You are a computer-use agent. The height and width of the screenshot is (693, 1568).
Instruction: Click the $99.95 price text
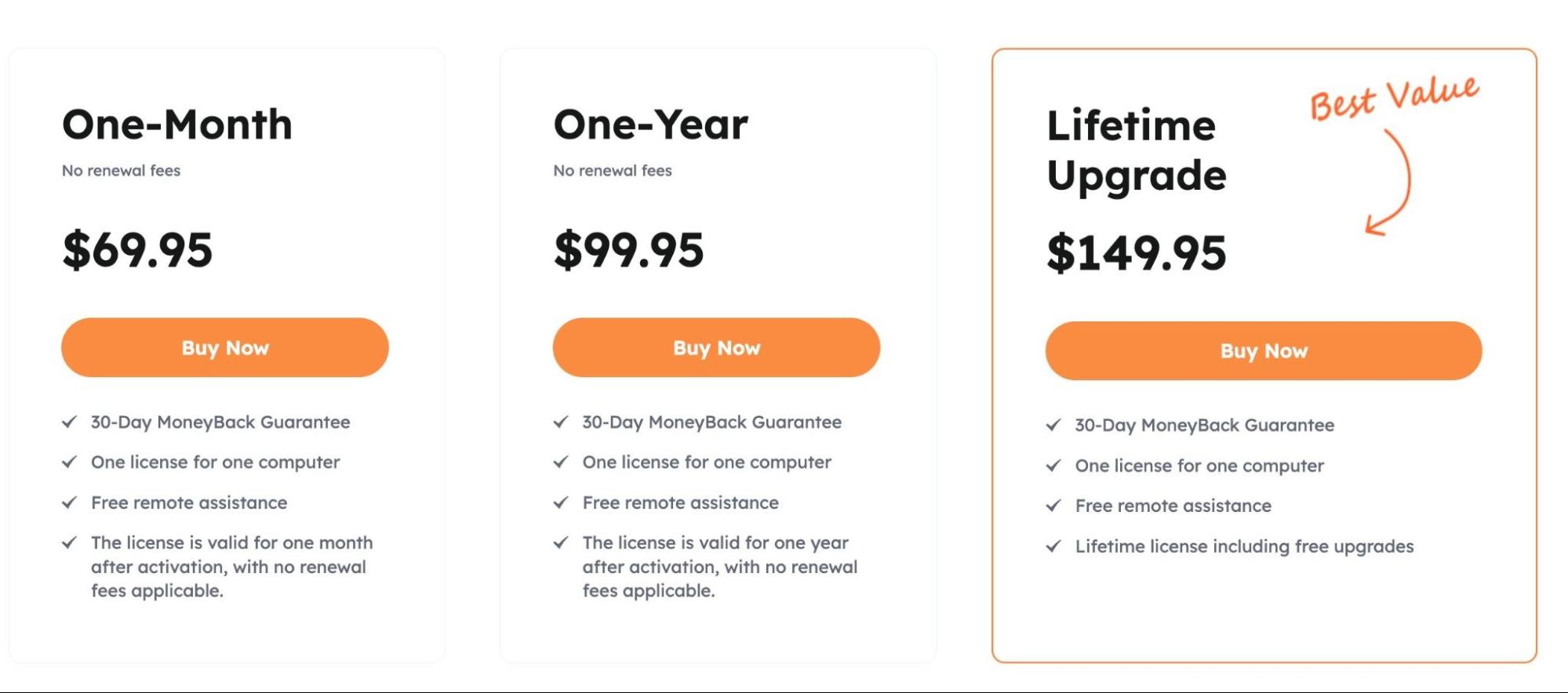pyautogui.click(x=629, y=252)
